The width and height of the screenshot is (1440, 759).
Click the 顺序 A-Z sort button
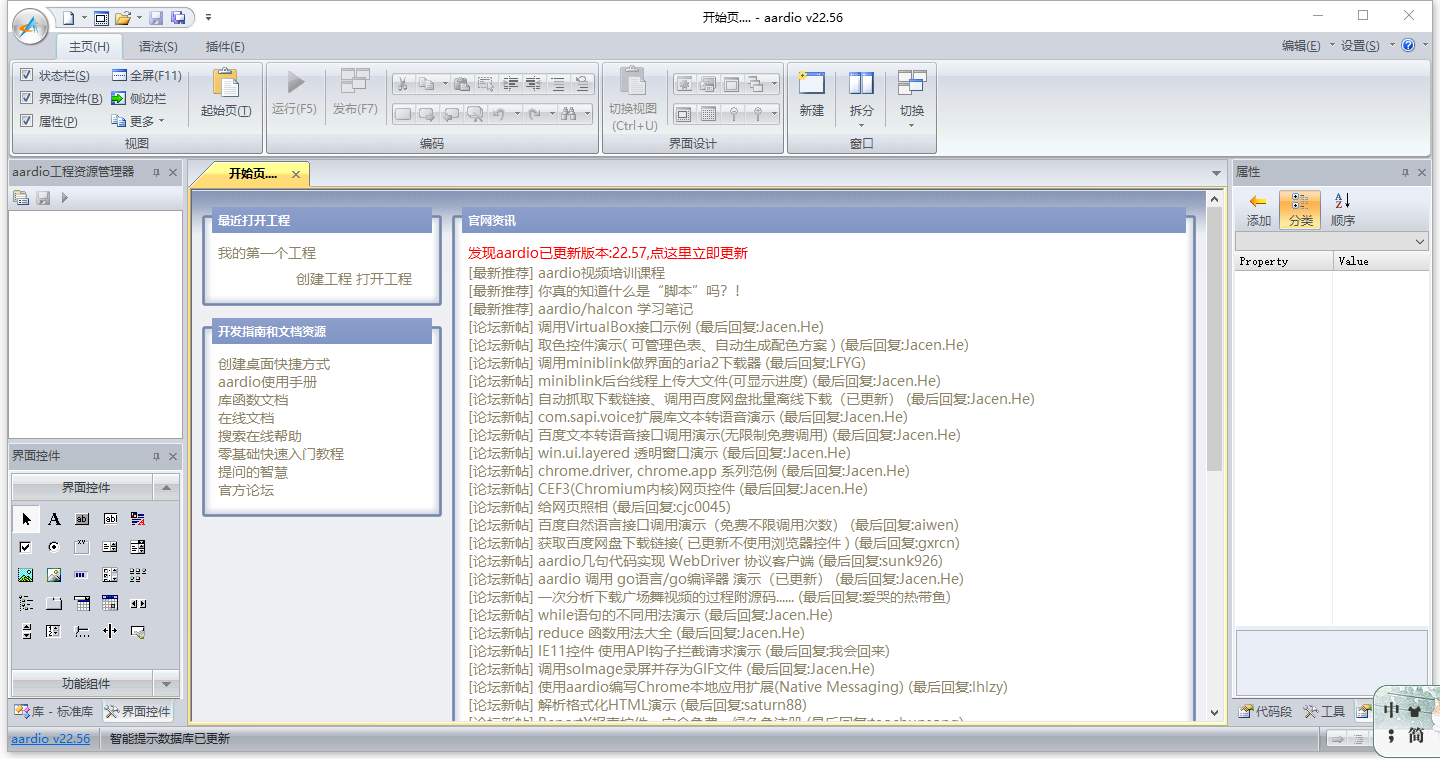tap(1343, 210)
